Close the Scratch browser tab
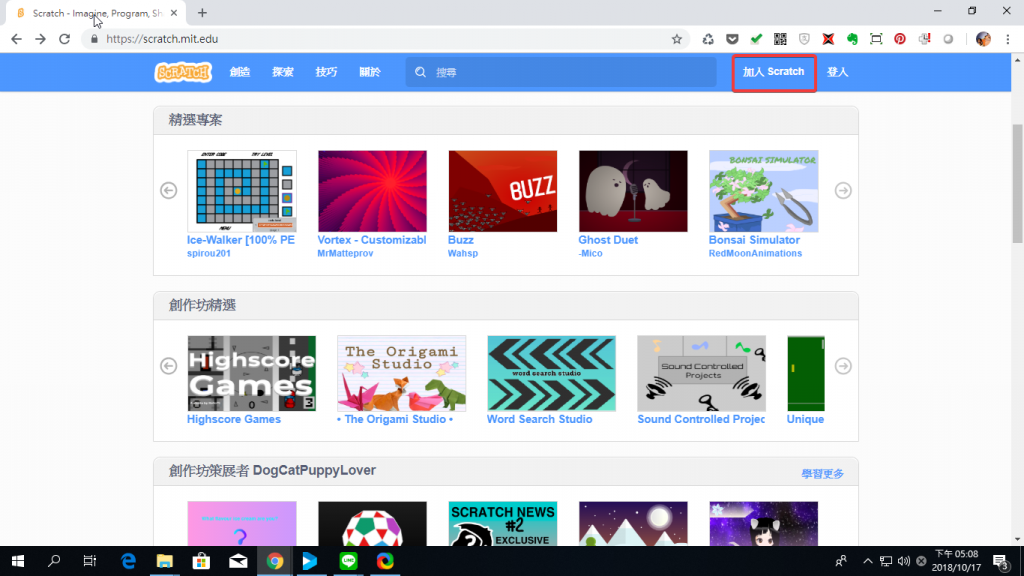The height and width of the screenshot is (576, 1024). click(x=174, y=13)
